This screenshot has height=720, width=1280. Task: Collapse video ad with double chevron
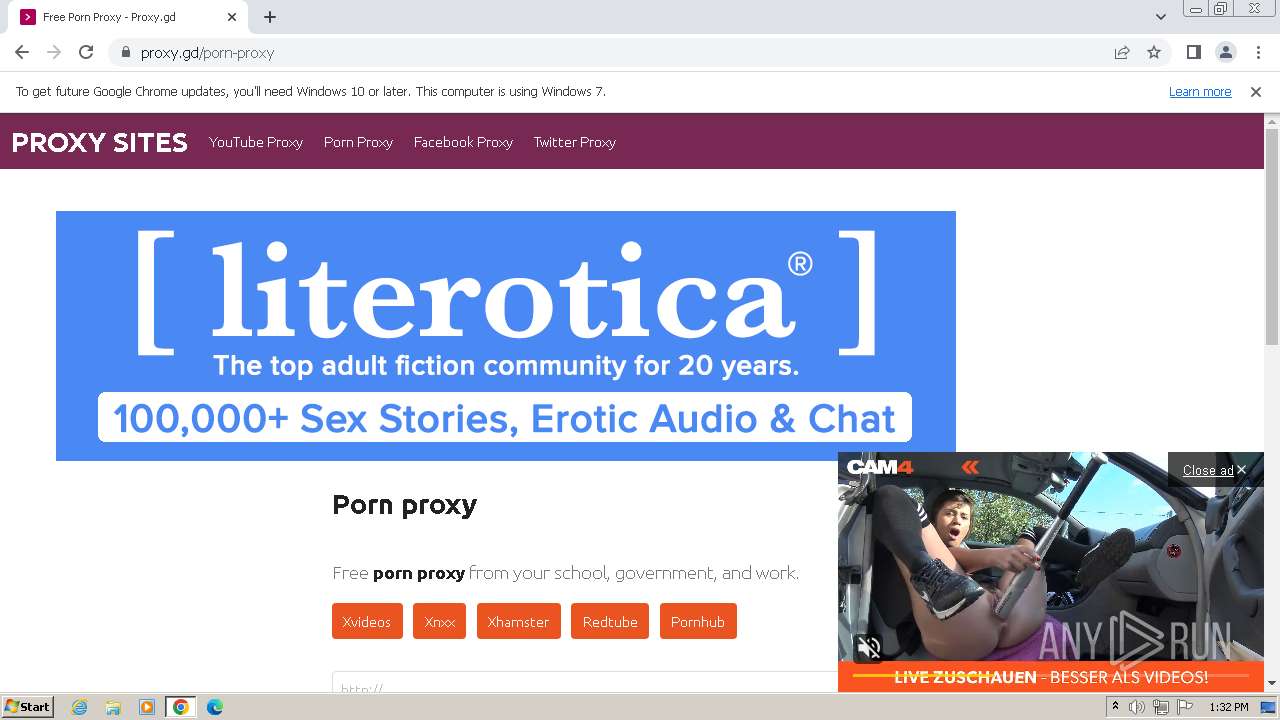(x=970, y=467)
